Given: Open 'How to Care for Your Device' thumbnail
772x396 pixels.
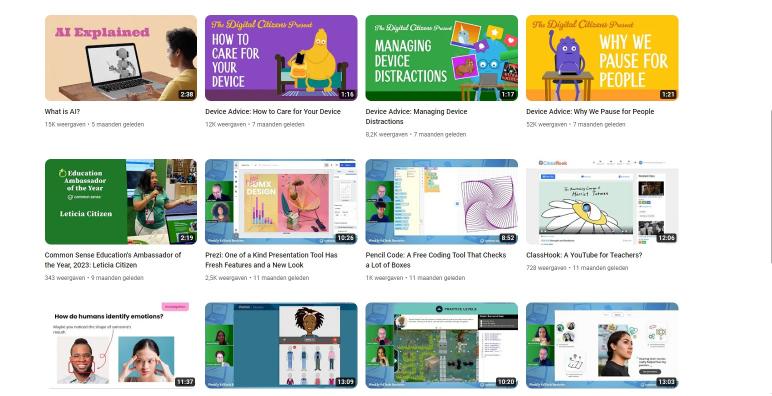Looking at the screenshot, I should (x=281, y=58).
